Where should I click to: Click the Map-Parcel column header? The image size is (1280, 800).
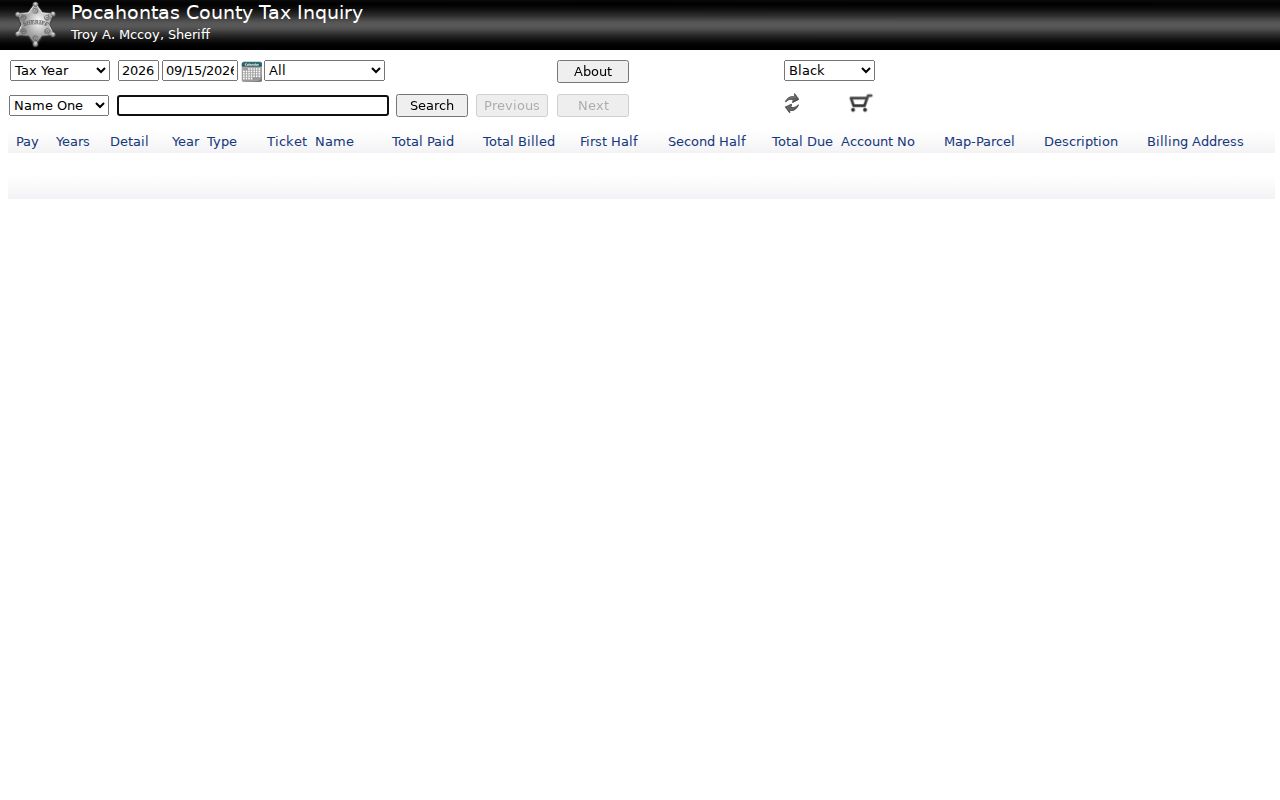(x=979, y=141)
